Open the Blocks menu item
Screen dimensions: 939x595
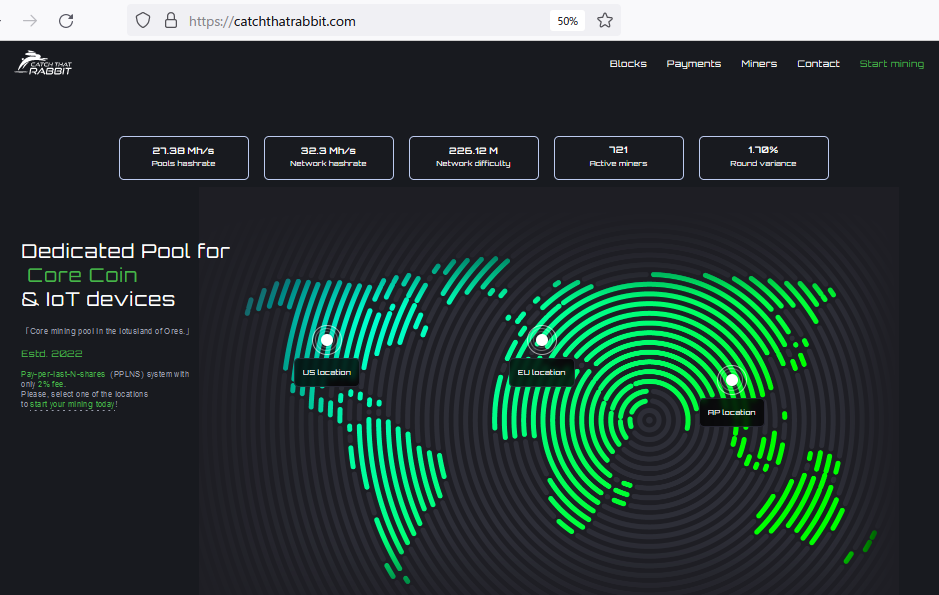coord(628,64)
